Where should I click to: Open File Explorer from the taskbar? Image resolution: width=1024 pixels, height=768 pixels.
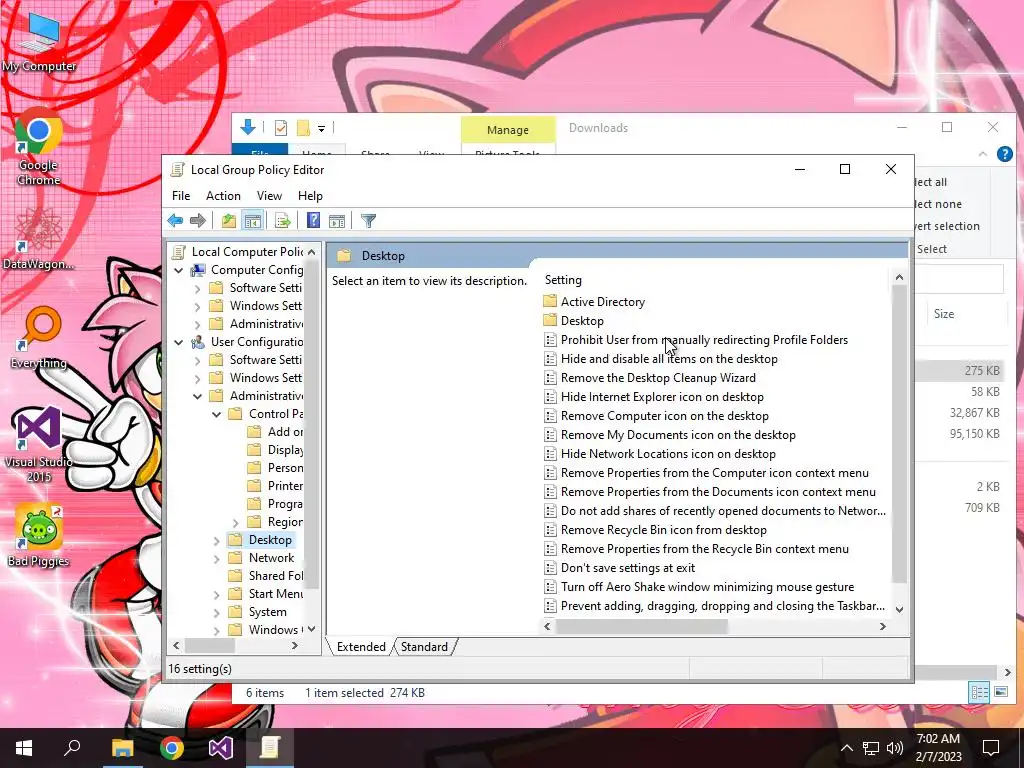point(122,748)
